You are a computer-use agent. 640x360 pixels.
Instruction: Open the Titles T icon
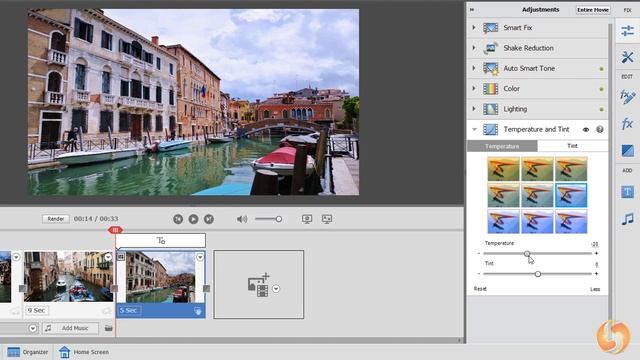click(x=627, y=192)
